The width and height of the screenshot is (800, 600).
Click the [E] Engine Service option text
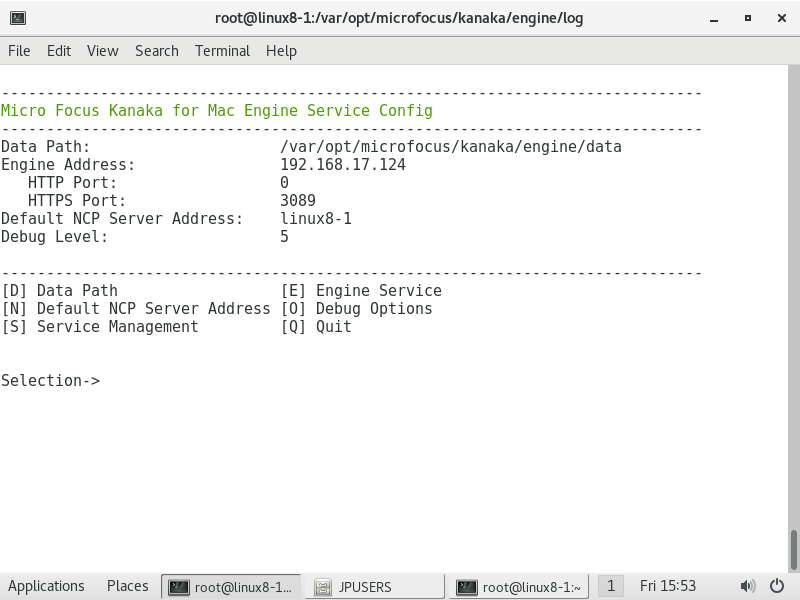pos(361,291)
